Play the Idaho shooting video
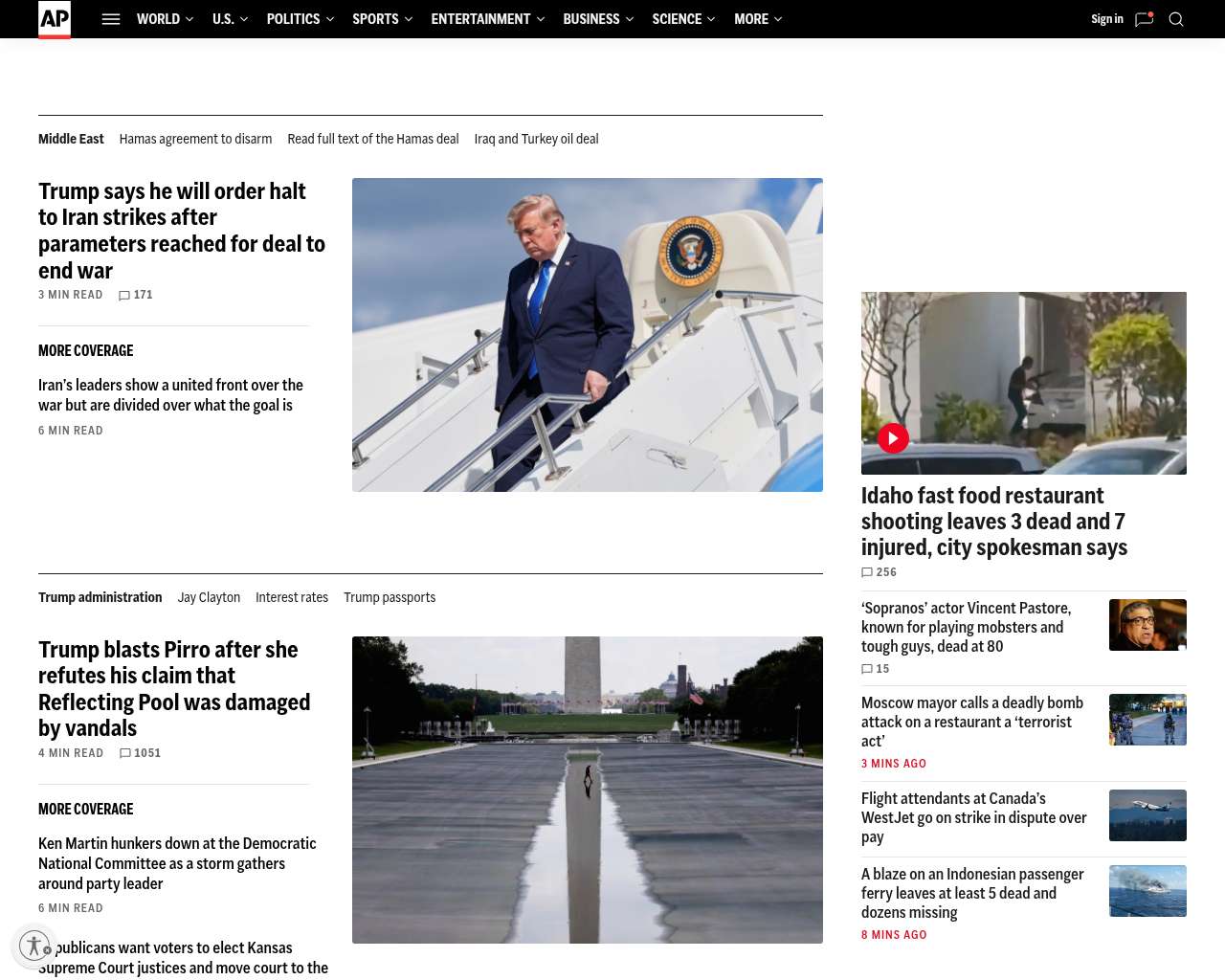This screenshot has width=1225, height=980. pyautogui.click(x=893, y=438)
